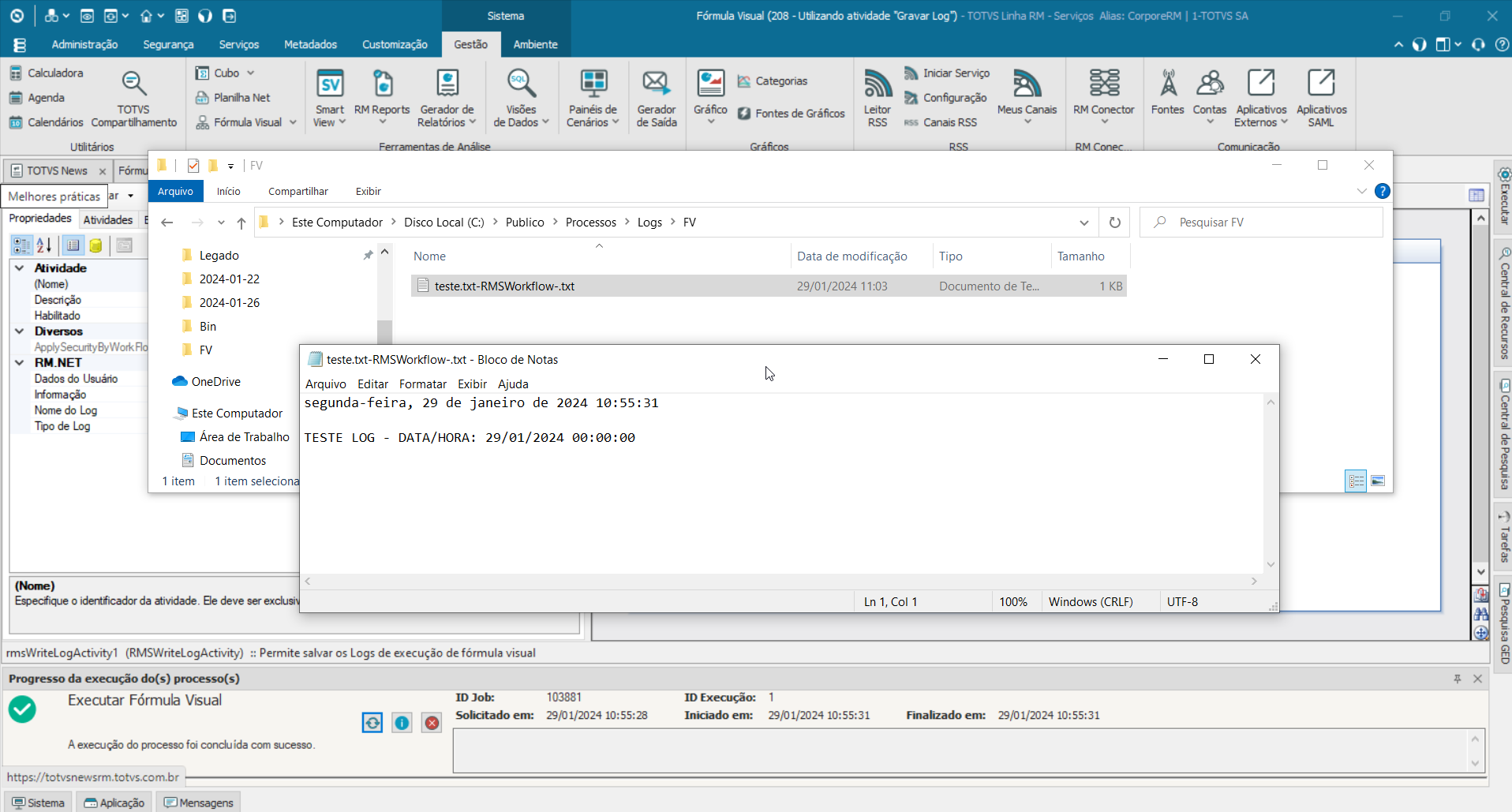Expand the Explorer address history dropdown

[1084, 223]
